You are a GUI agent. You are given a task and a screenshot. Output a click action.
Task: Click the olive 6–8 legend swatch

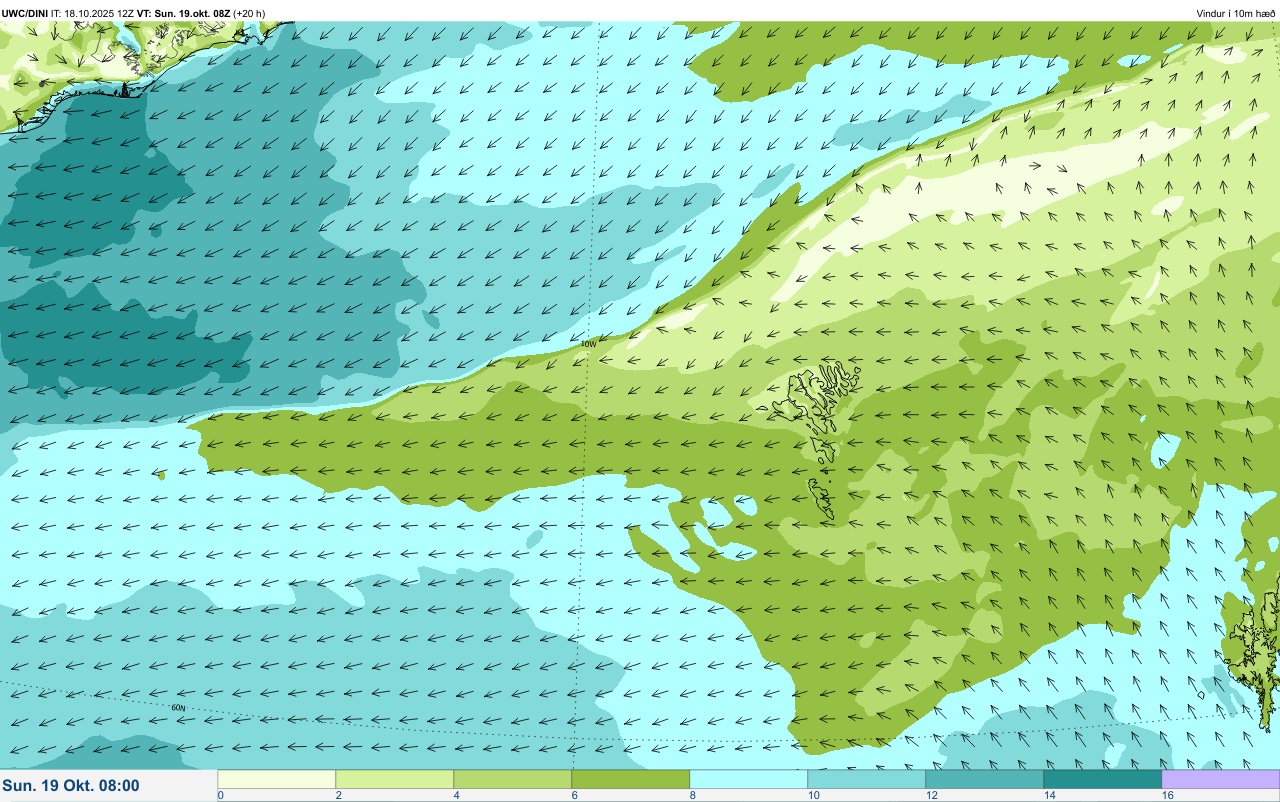tap(630, 779)
